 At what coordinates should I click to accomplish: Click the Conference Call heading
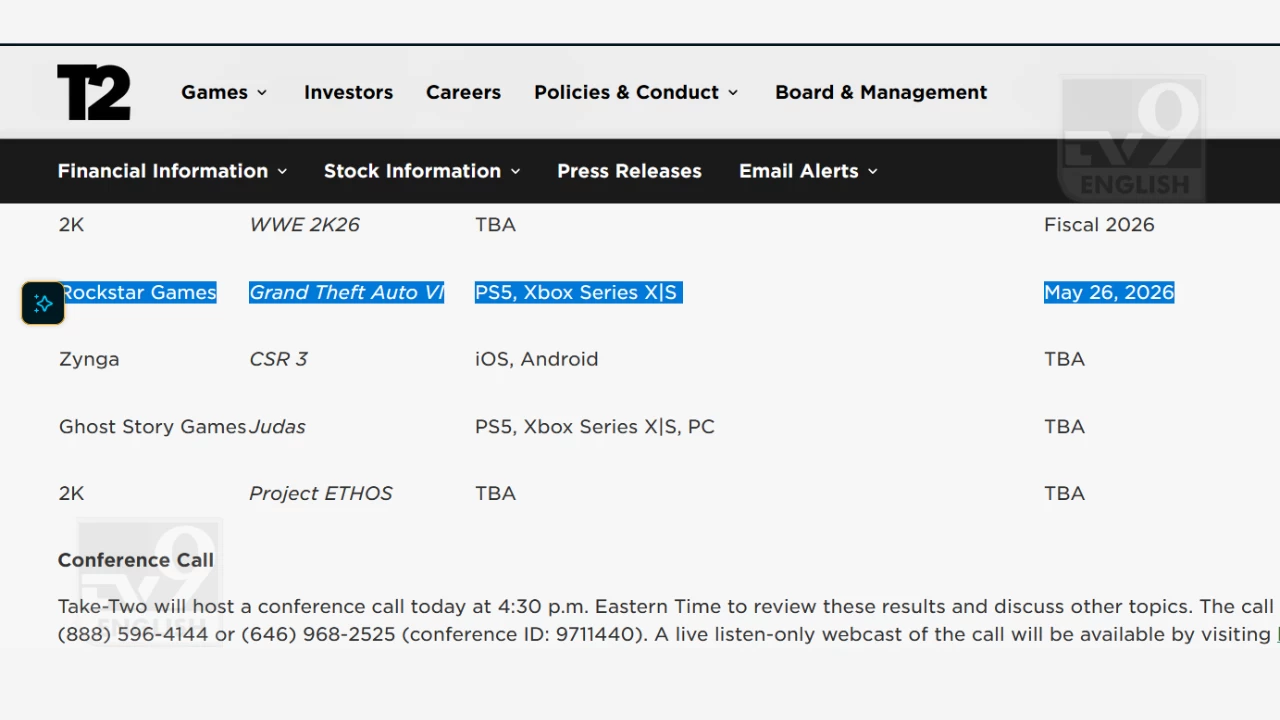point(136,560)
